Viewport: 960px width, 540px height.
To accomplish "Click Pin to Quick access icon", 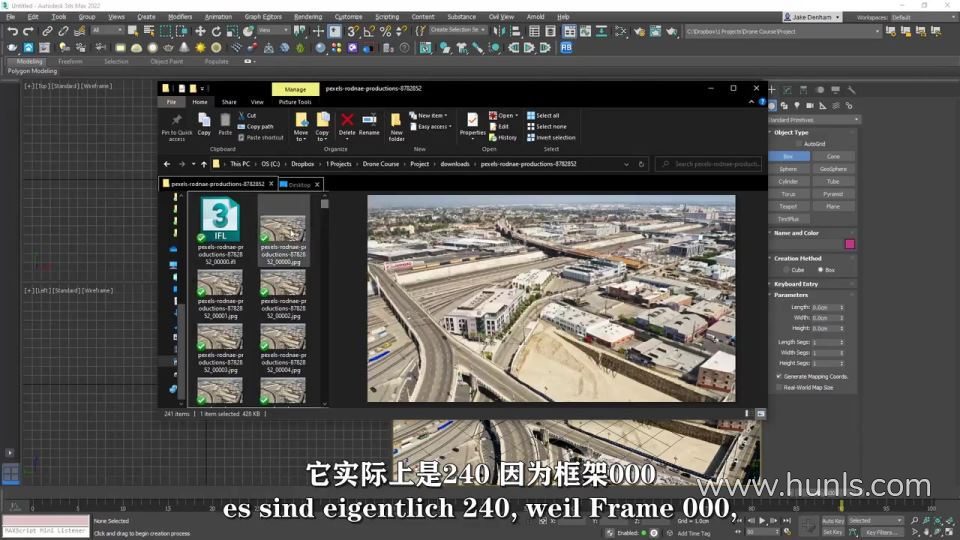I will click(177, 127).
